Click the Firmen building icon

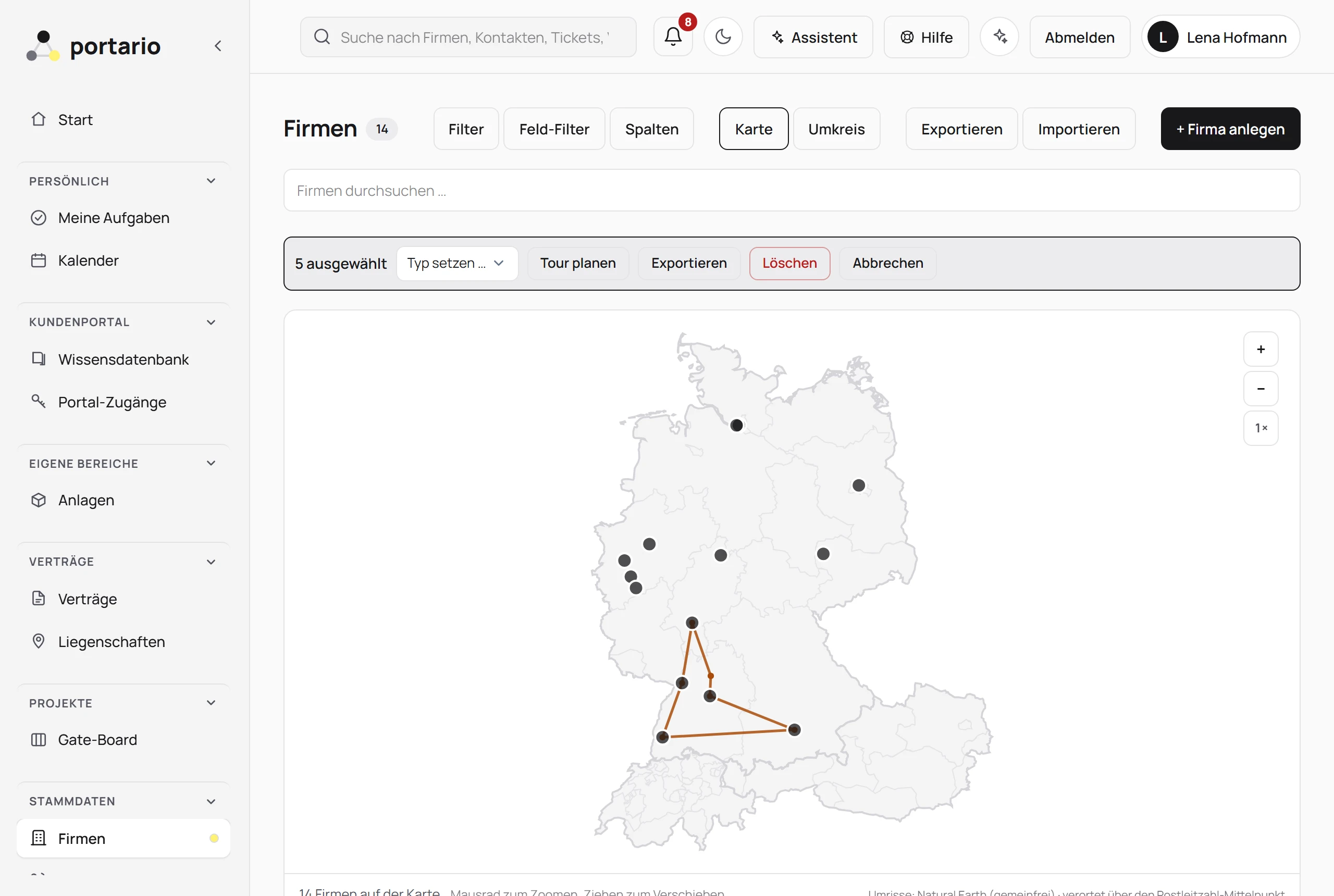tap(38, 838)
